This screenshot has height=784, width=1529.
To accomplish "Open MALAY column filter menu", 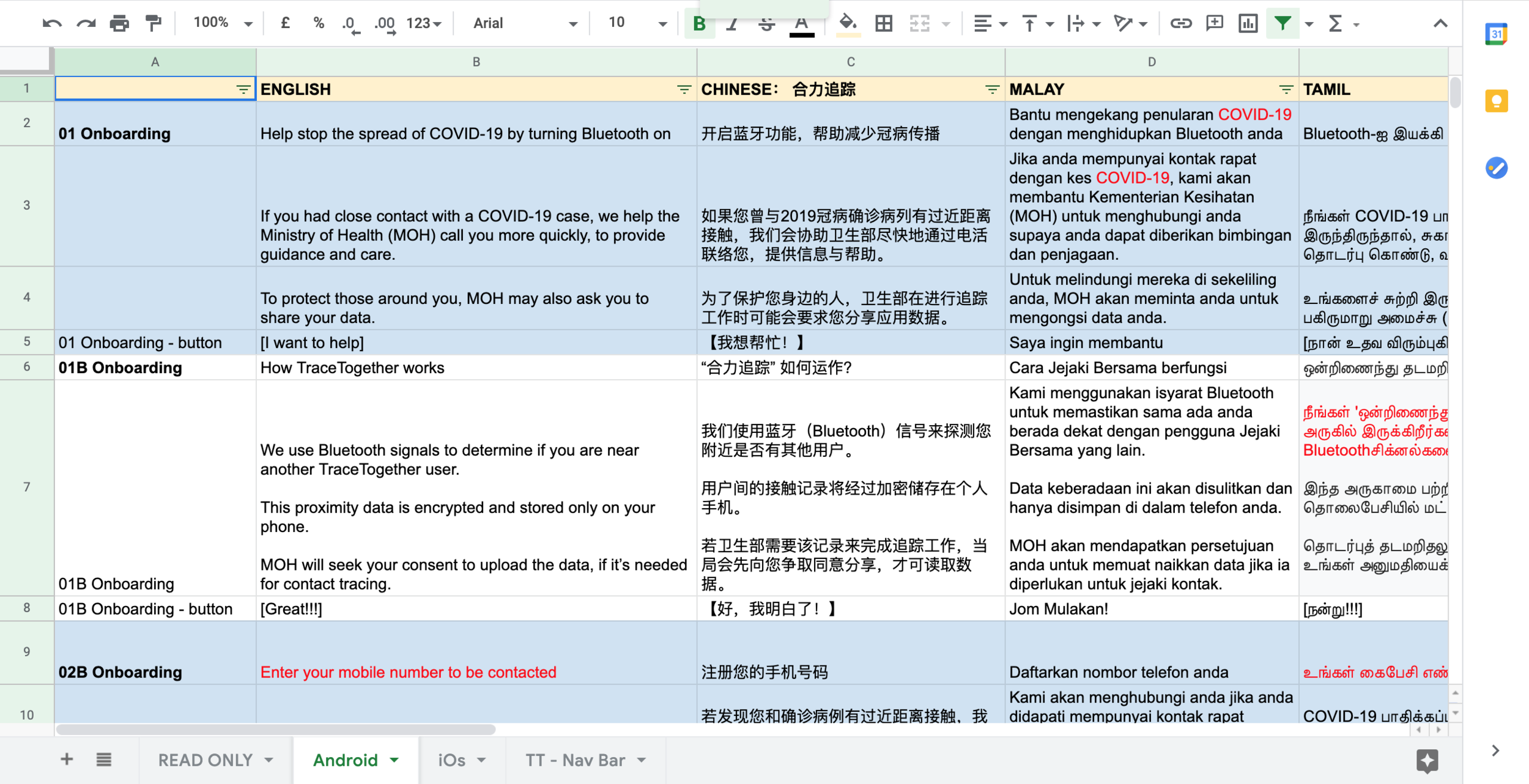I will 1286,89.
